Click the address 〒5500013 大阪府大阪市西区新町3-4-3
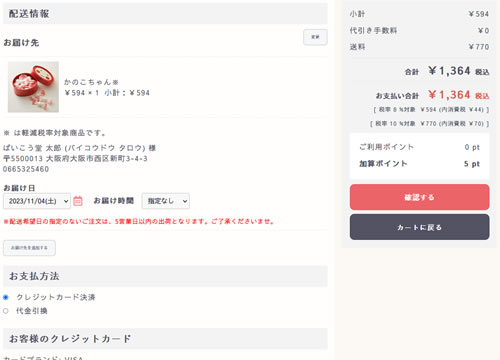Image resolution: width=500 pixels, height=360 pixels. tap(75, 158)
